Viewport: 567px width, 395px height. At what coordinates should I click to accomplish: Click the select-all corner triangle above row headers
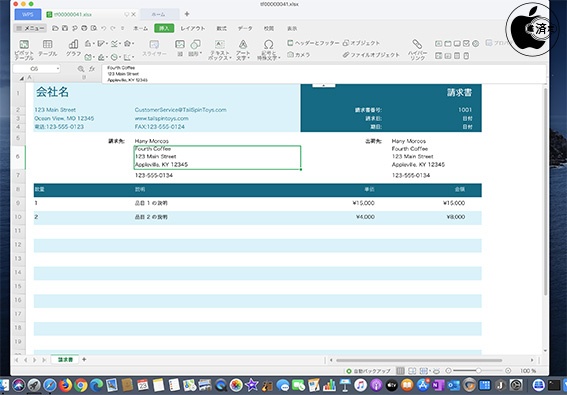pos(21,78)
